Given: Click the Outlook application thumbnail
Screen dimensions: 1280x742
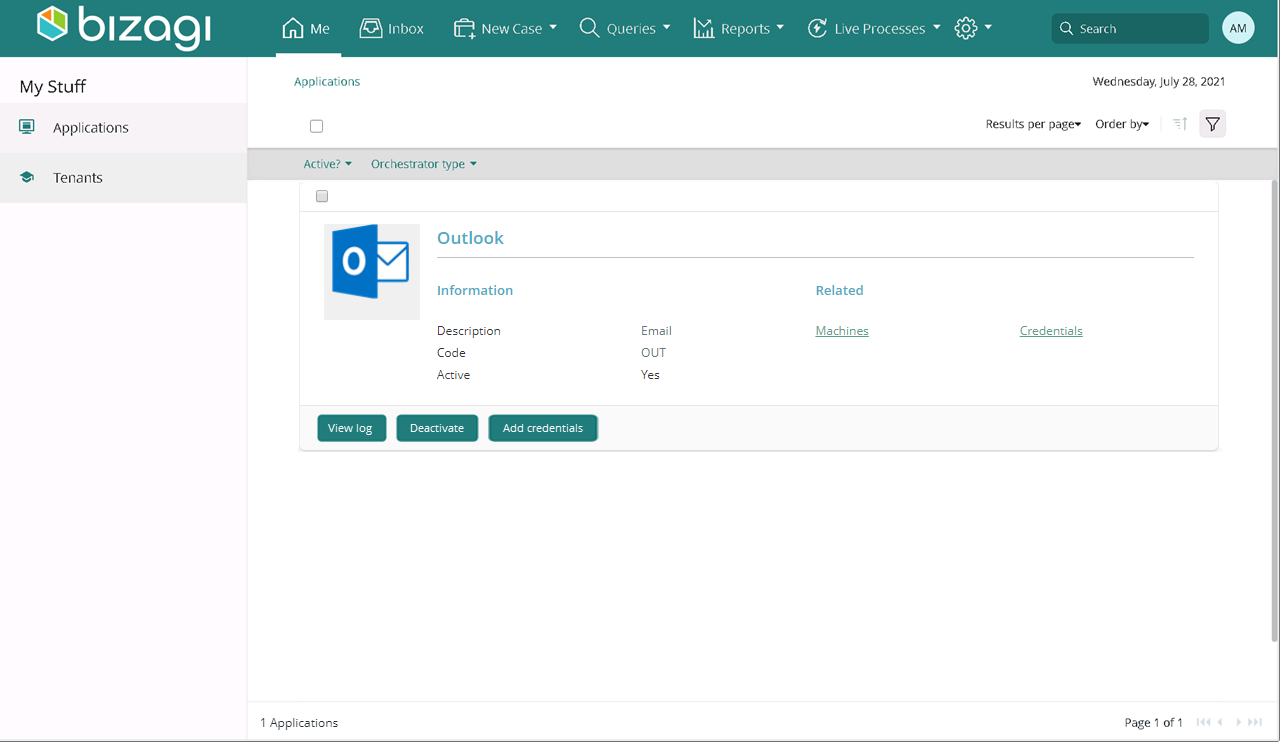Looking at the screenshot, I should [372, 272].
